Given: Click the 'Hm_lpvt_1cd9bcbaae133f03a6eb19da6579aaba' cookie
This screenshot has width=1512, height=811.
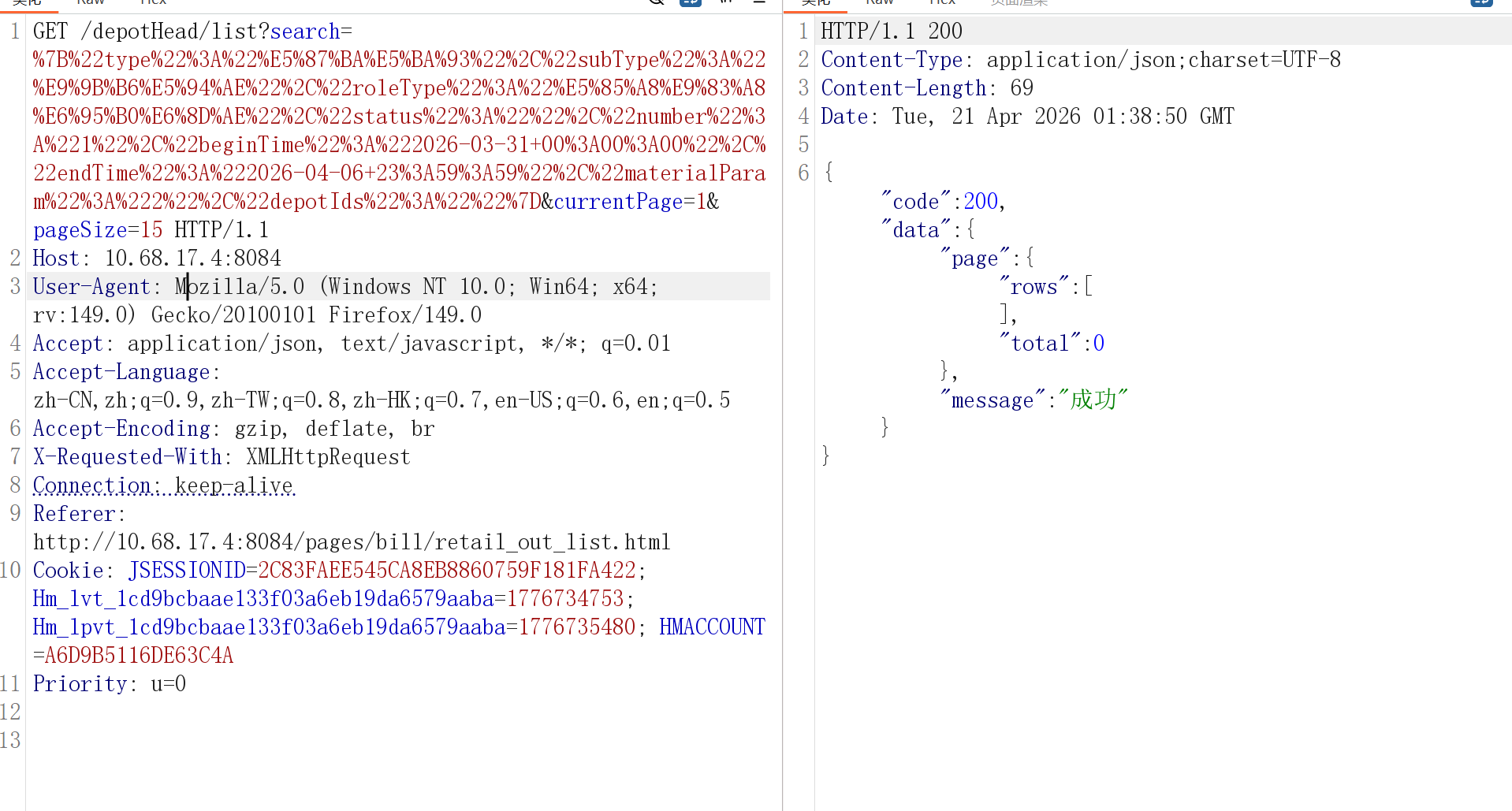Looking at the screenshot, I should click(x=269, y=627).
